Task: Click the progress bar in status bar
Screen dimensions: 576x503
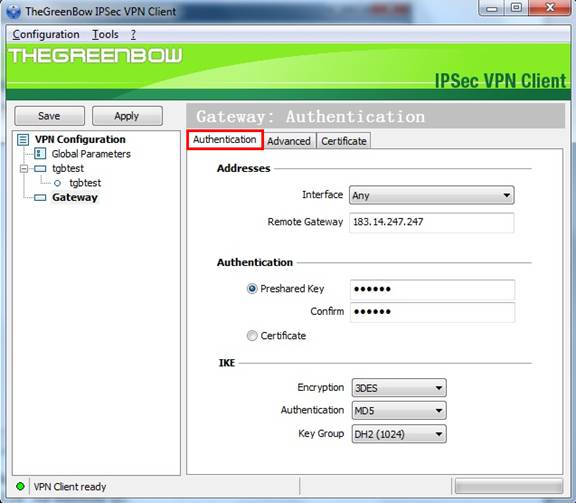Action: tap(508, 486)
